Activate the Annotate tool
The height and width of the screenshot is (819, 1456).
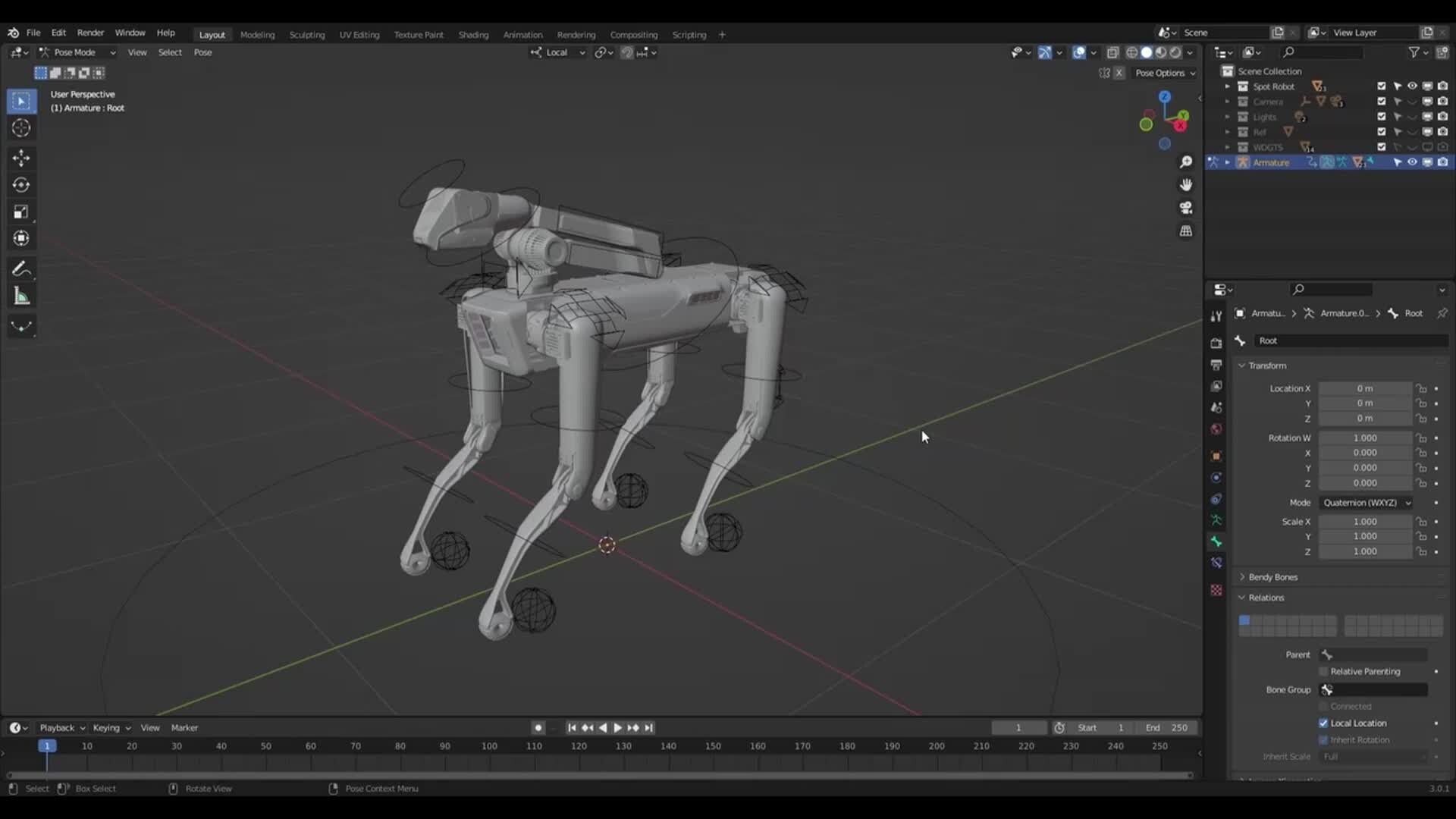point(21,268)
